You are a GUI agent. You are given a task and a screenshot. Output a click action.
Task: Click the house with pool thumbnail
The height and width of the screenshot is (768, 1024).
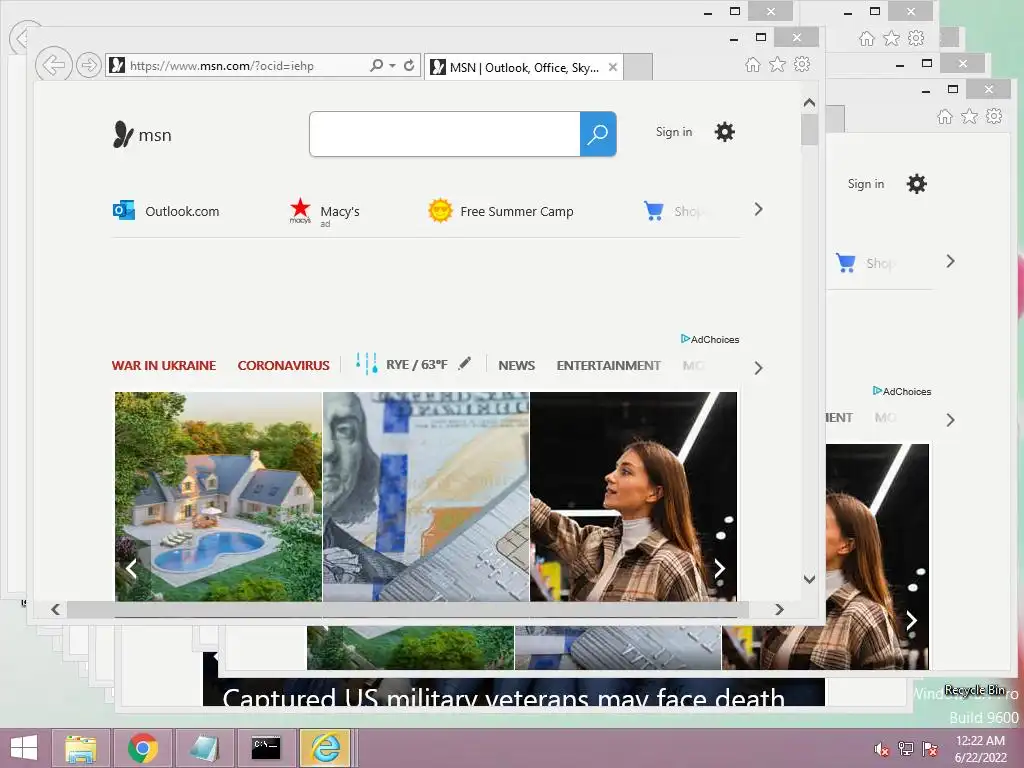[218, 496]
